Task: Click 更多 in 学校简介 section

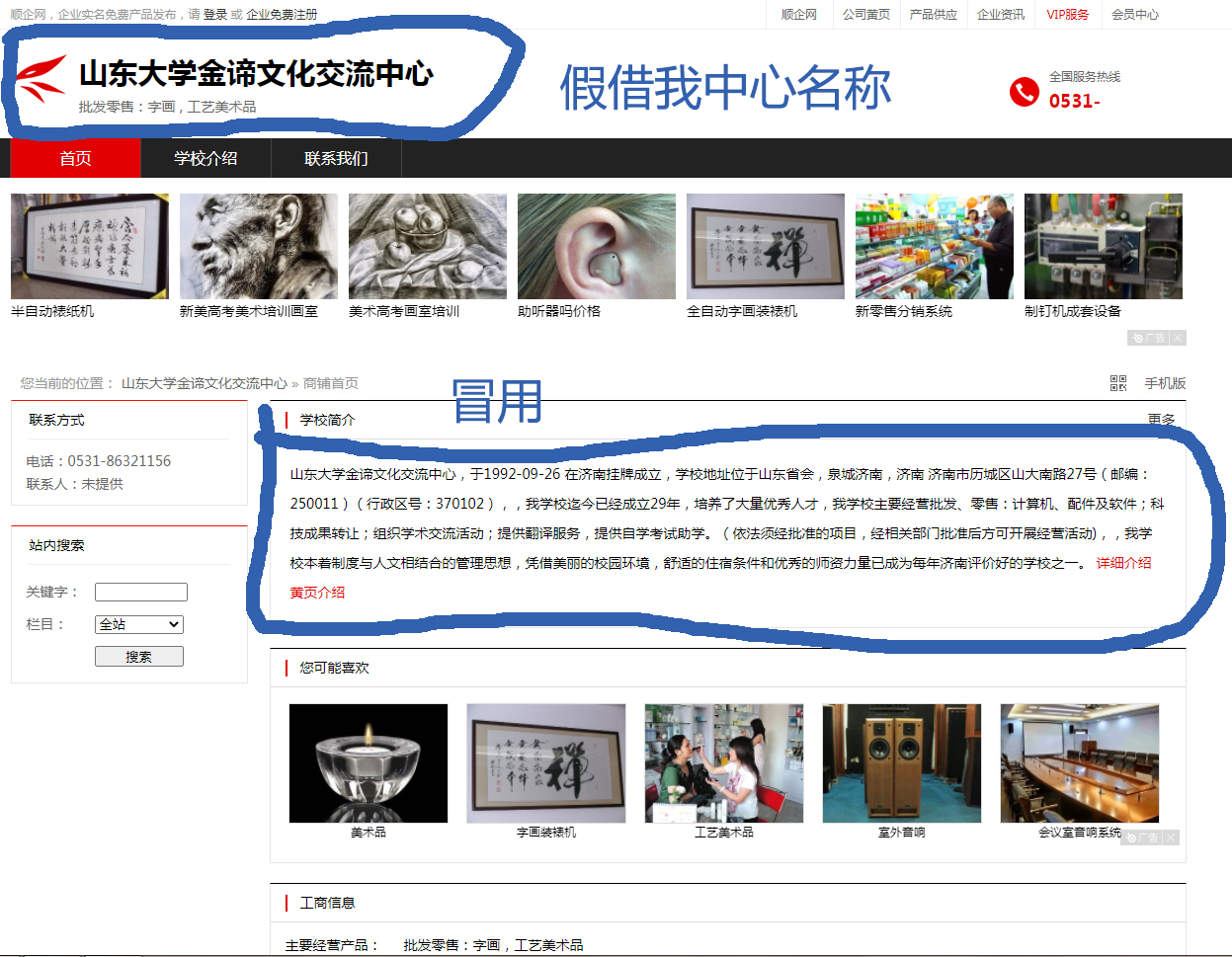Action: (x=1162, y=420)
